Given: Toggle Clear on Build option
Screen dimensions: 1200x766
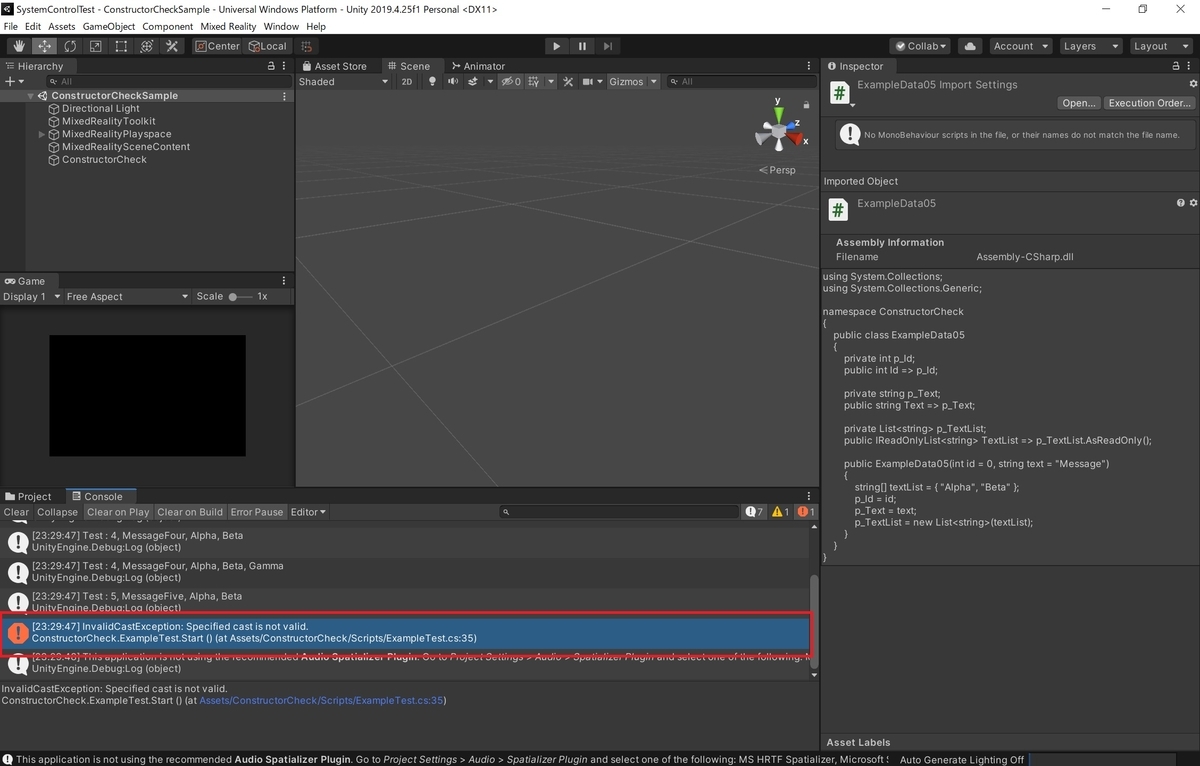Looking at the screenshot, I should 190,512.
